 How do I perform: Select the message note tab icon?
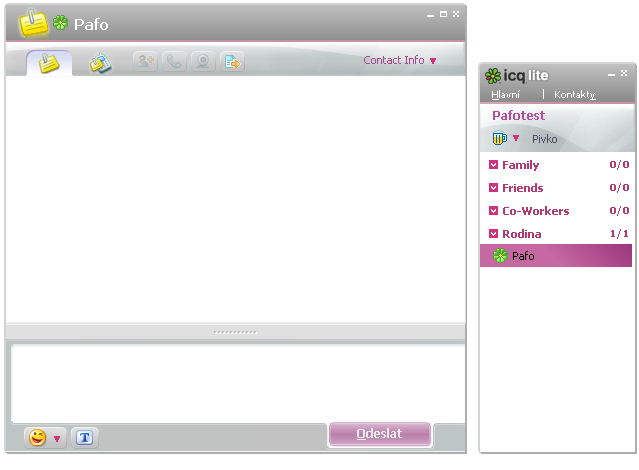[49, 63]
